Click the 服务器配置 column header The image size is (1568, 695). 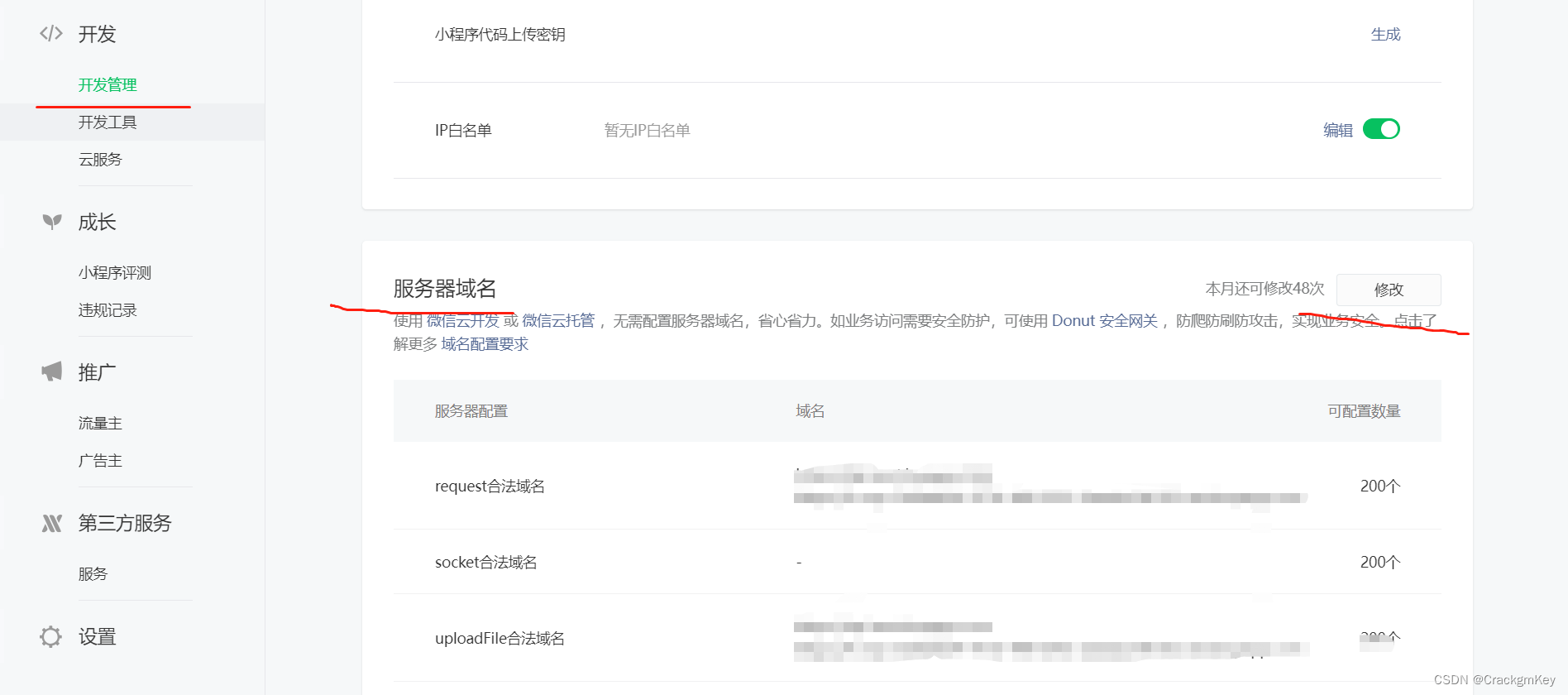pyautogui.click(x=471, y=411)
